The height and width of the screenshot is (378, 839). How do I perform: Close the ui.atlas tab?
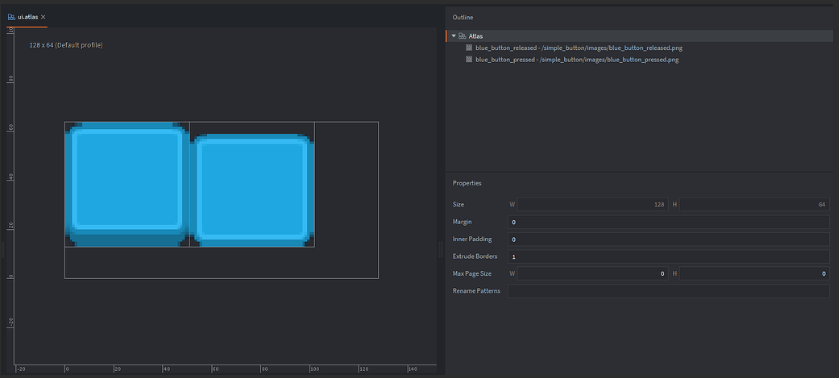pyautogui.click(x=43, y=17)
